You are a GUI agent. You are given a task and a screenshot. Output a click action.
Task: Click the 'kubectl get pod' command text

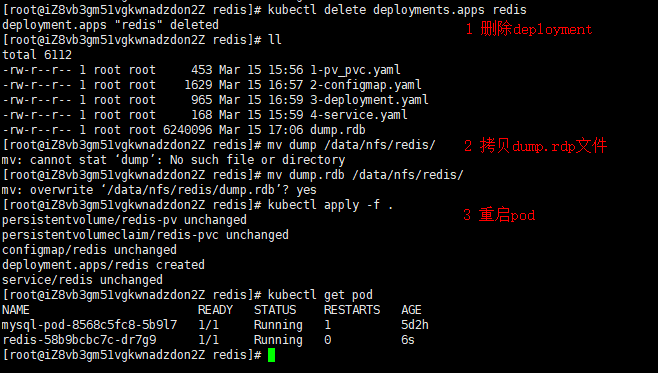(x=320, y=295)
